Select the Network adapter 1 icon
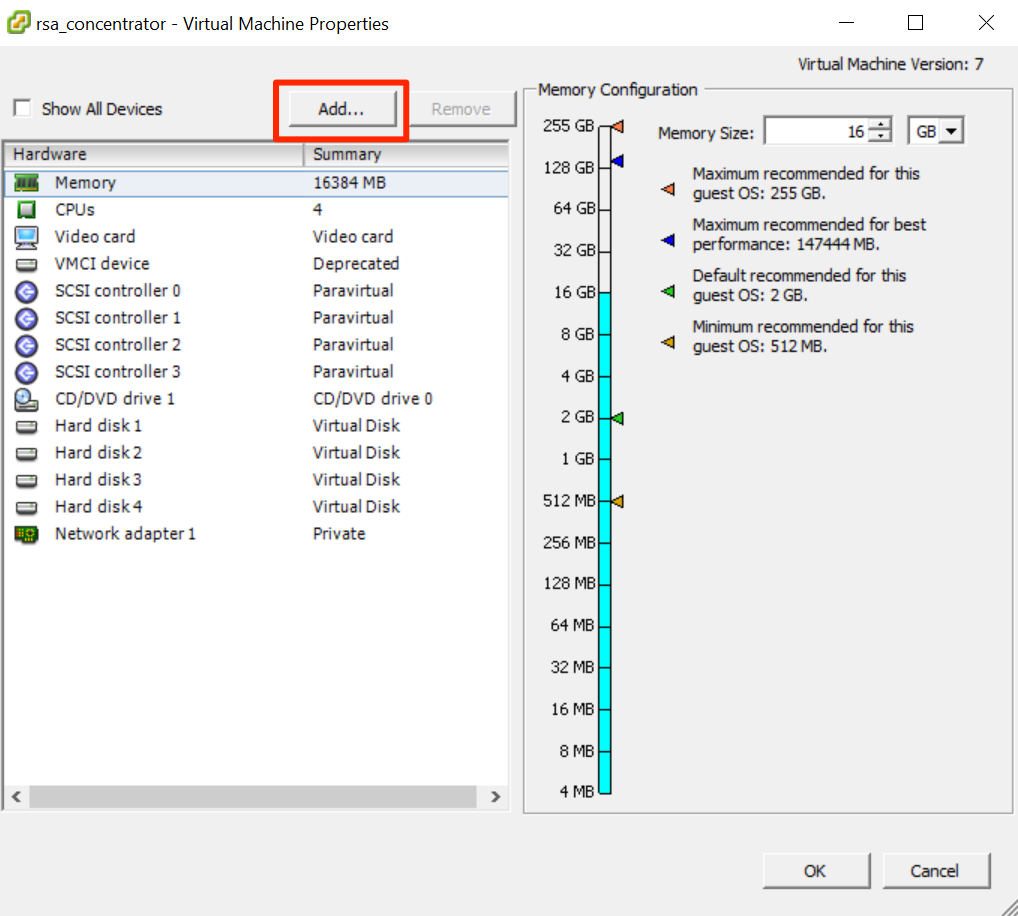Viewport: 1018px width, 916px height. click(27, 534)
